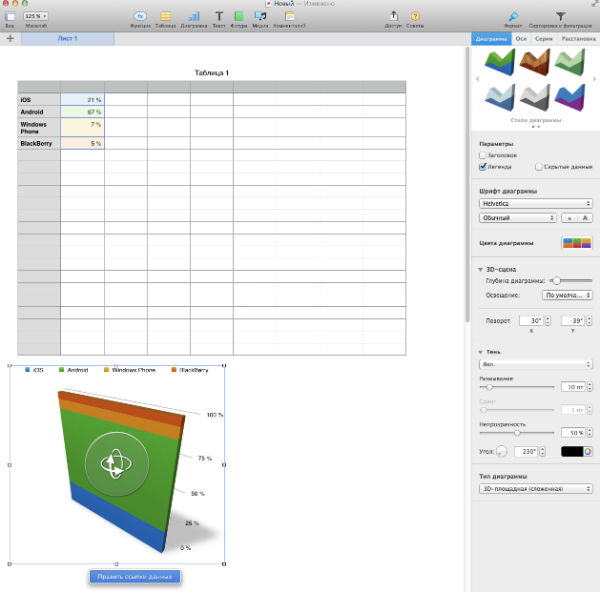Adjust the shadow opacity (Непрозрачность) slider

[x=517, y=433]
